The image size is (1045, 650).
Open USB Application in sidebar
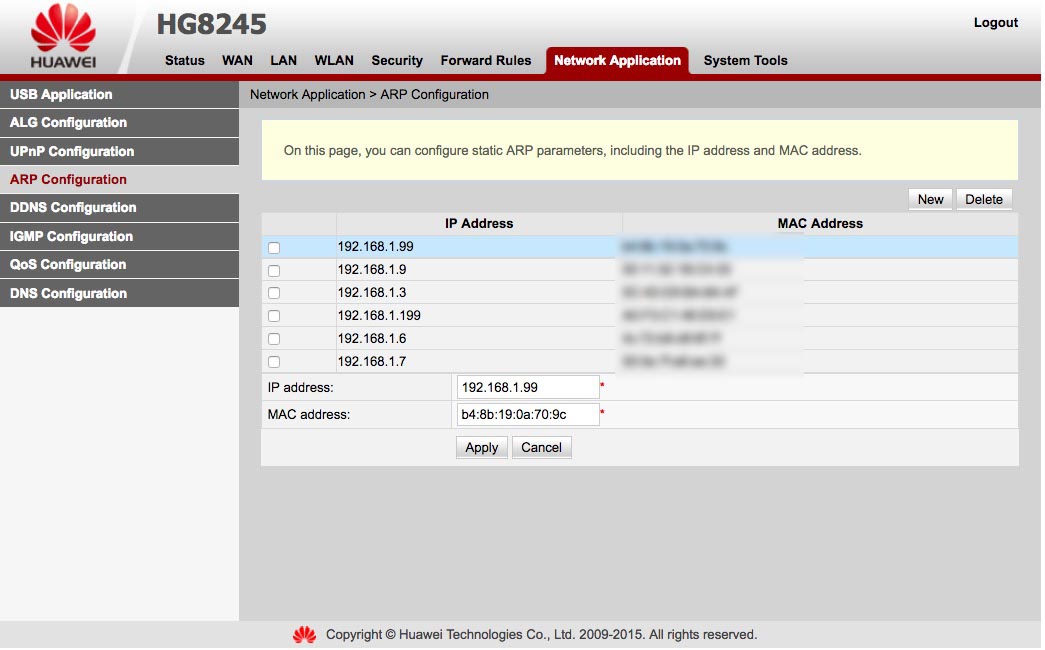[119, 95]
